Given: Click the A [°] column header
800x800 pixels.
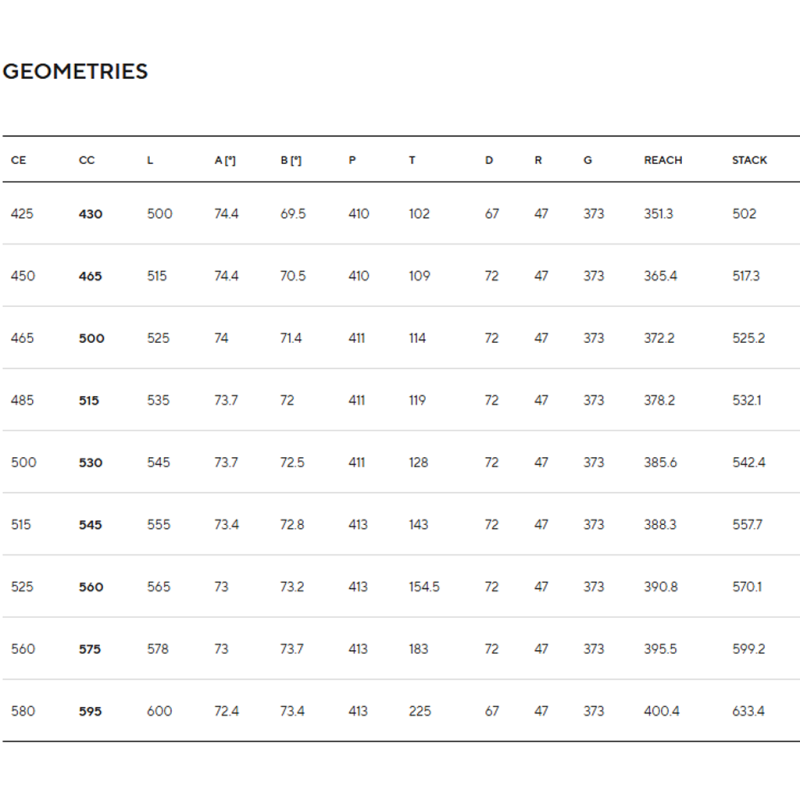Looking at the screenshot, I should pyautogui.click(x=225, y=160).
